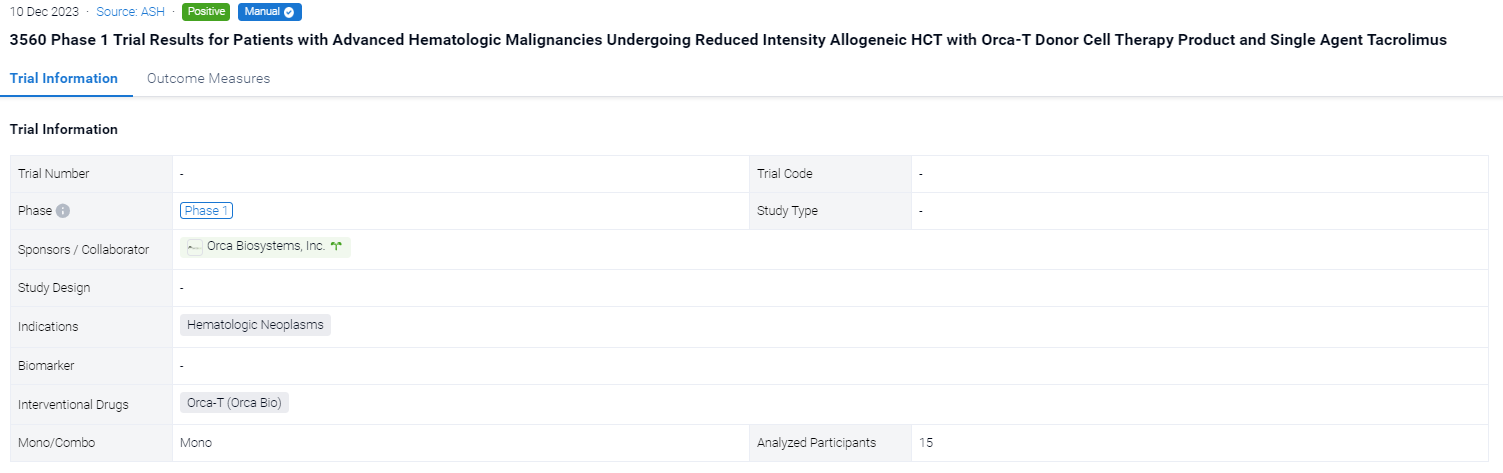Click the Interventional Drugs row label

pos(73,405)
